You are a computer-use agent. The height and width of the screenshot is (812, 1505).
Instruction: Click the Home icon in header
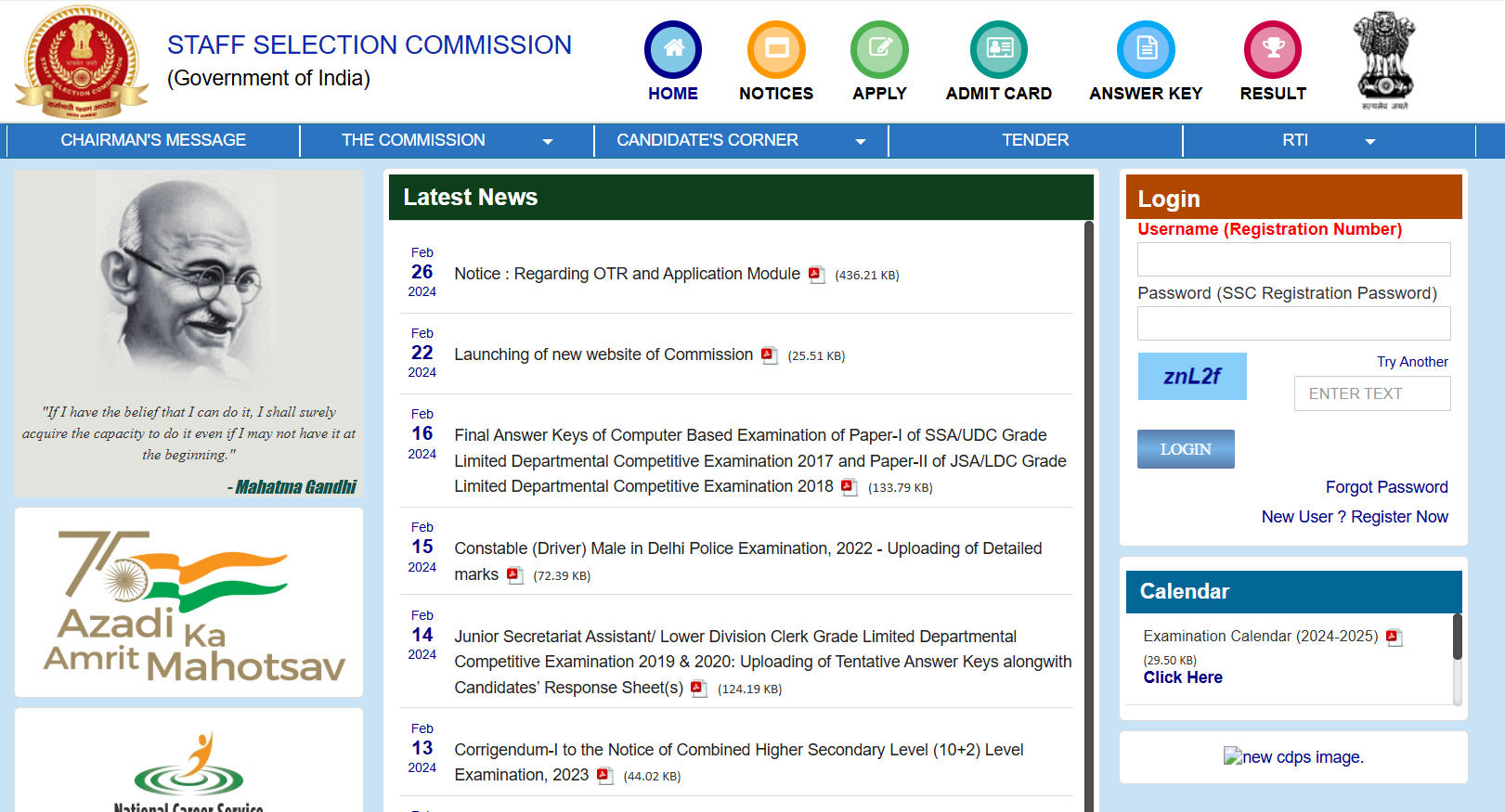click(x=672, y=49)
